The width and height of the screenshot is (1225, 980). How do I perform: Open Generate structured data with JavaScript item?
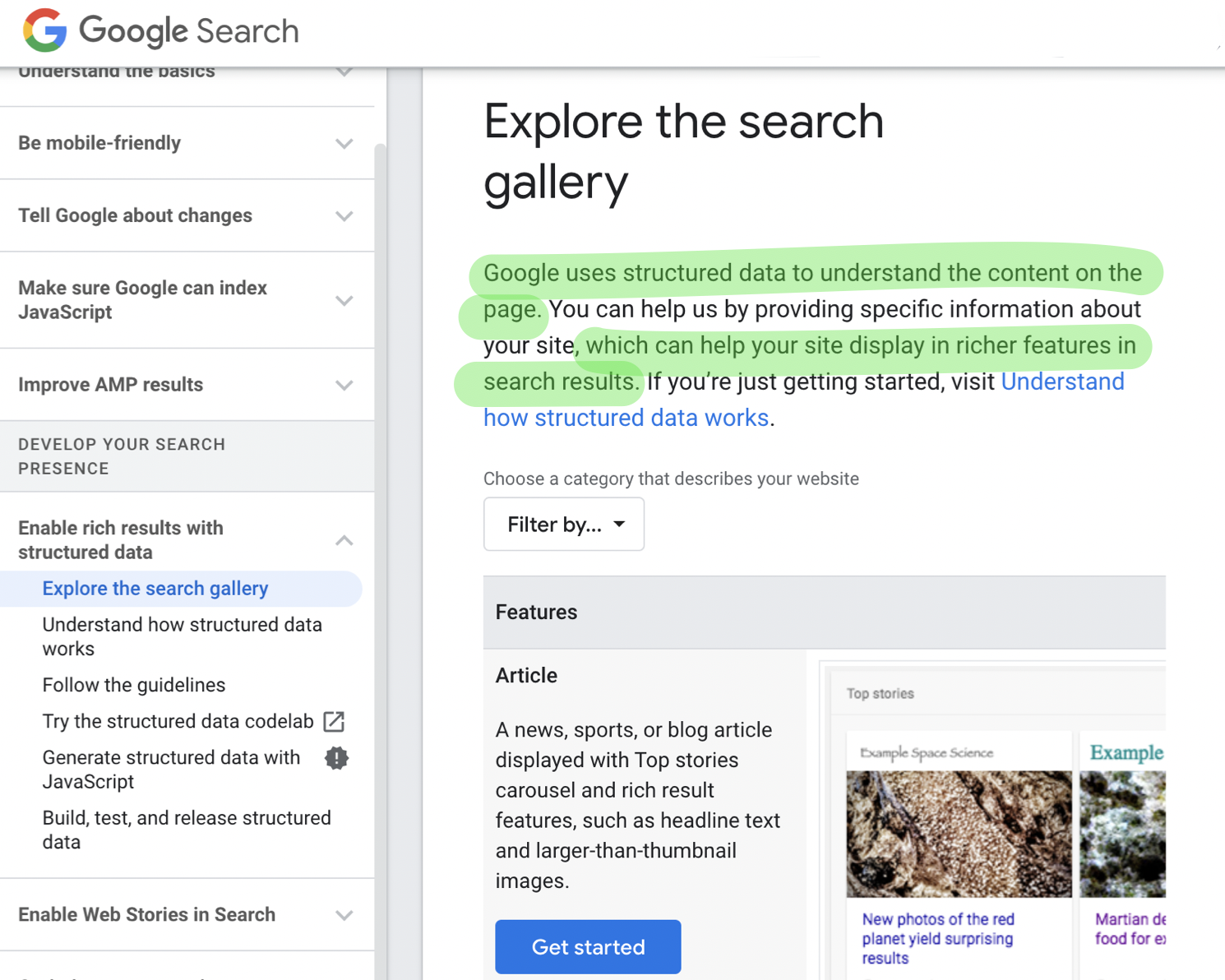point(172,770)
